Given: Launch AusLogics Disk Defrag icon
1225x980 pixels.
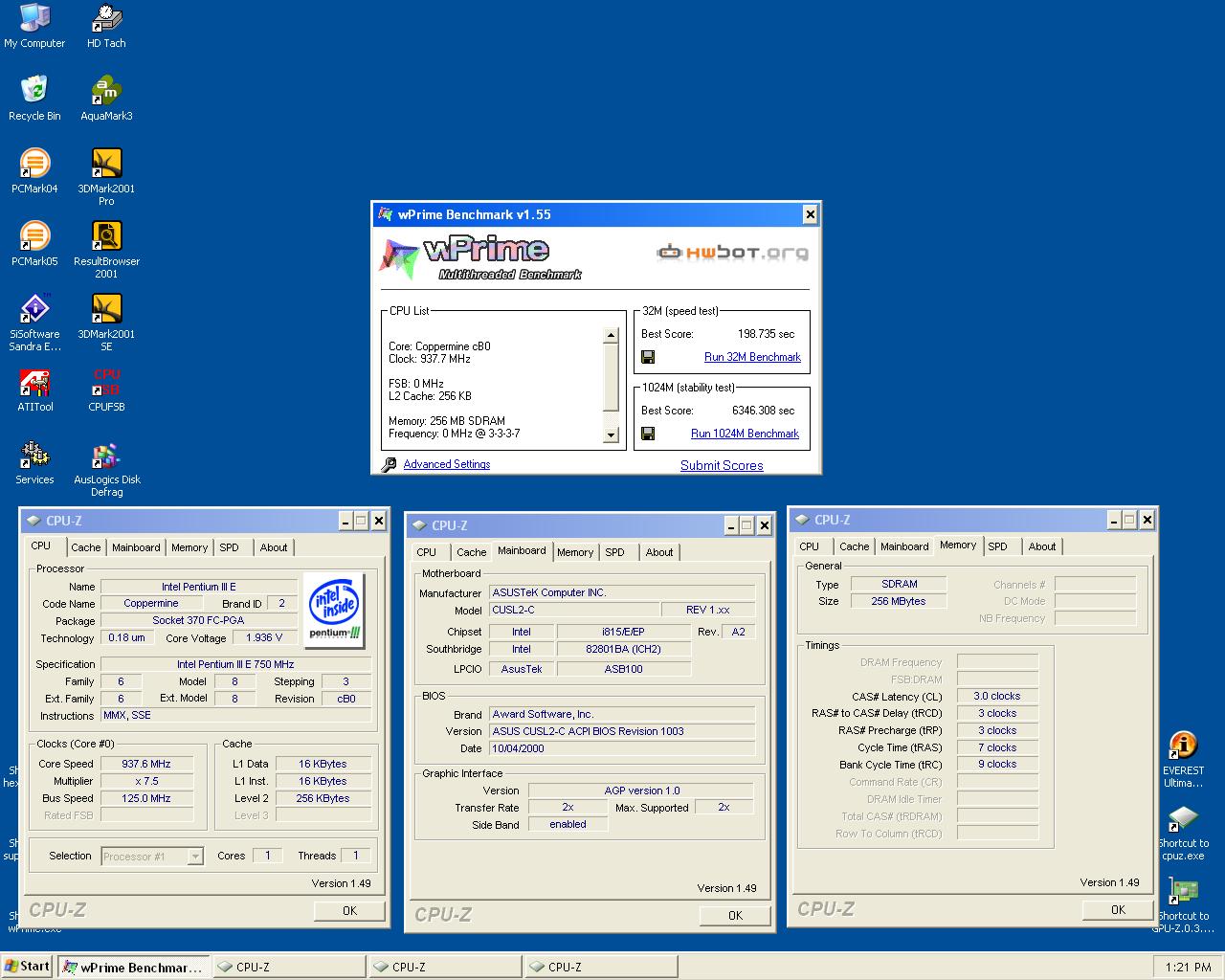Looking at the screenshot, I should pyautogui.click(x=106, y=468).
